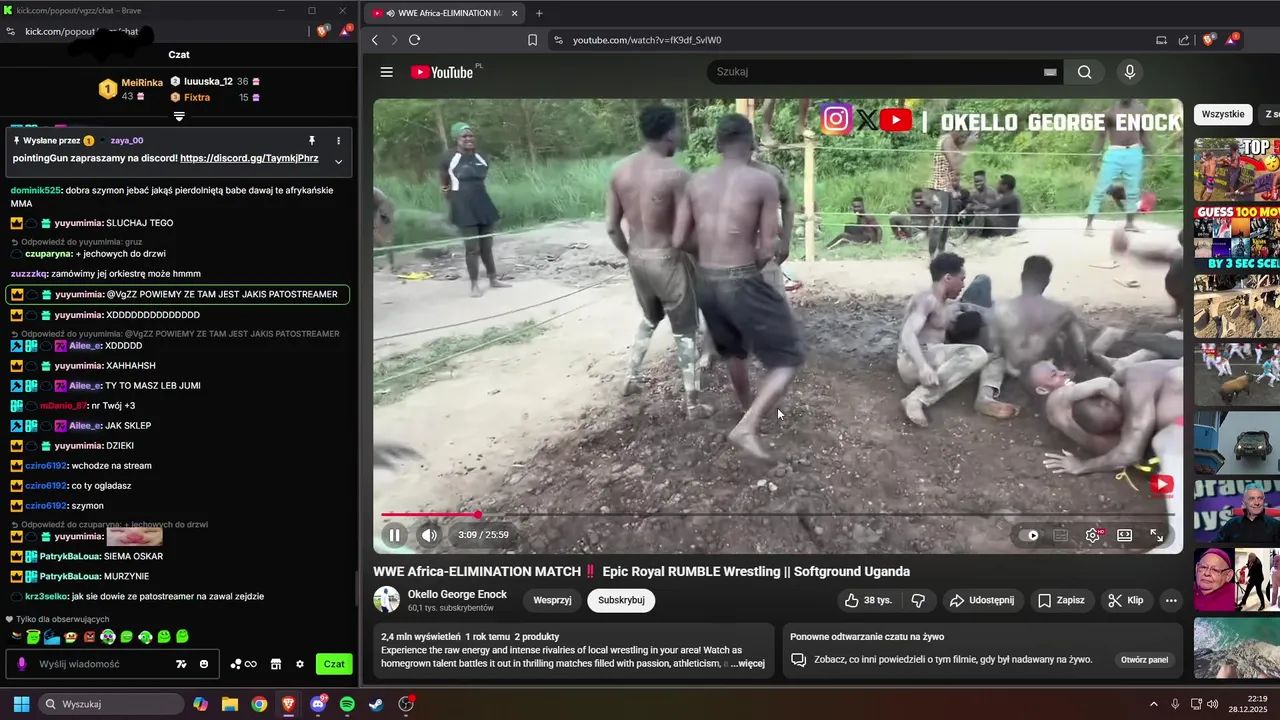The height and width of the screenshot is (720, 1280).
Task: Bookmark the YouTube page
Action: (532, 40)
